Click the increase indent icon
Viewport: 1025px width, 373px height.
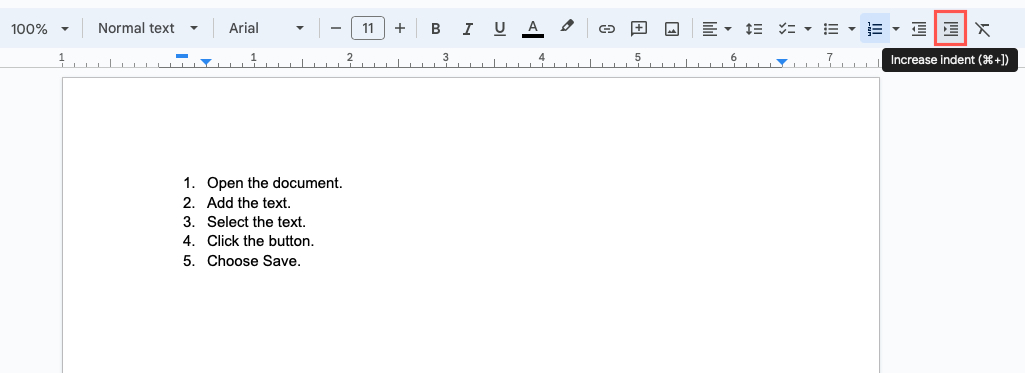(950, 29)
